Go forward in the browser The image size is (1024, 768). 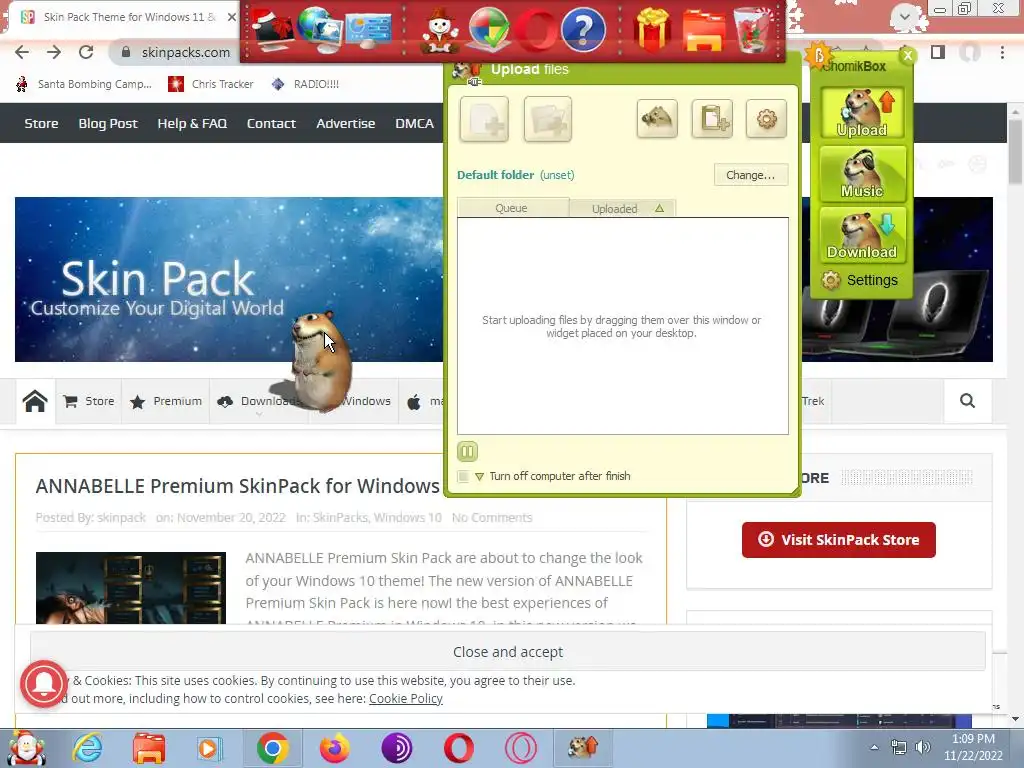(x=54, y=52)
